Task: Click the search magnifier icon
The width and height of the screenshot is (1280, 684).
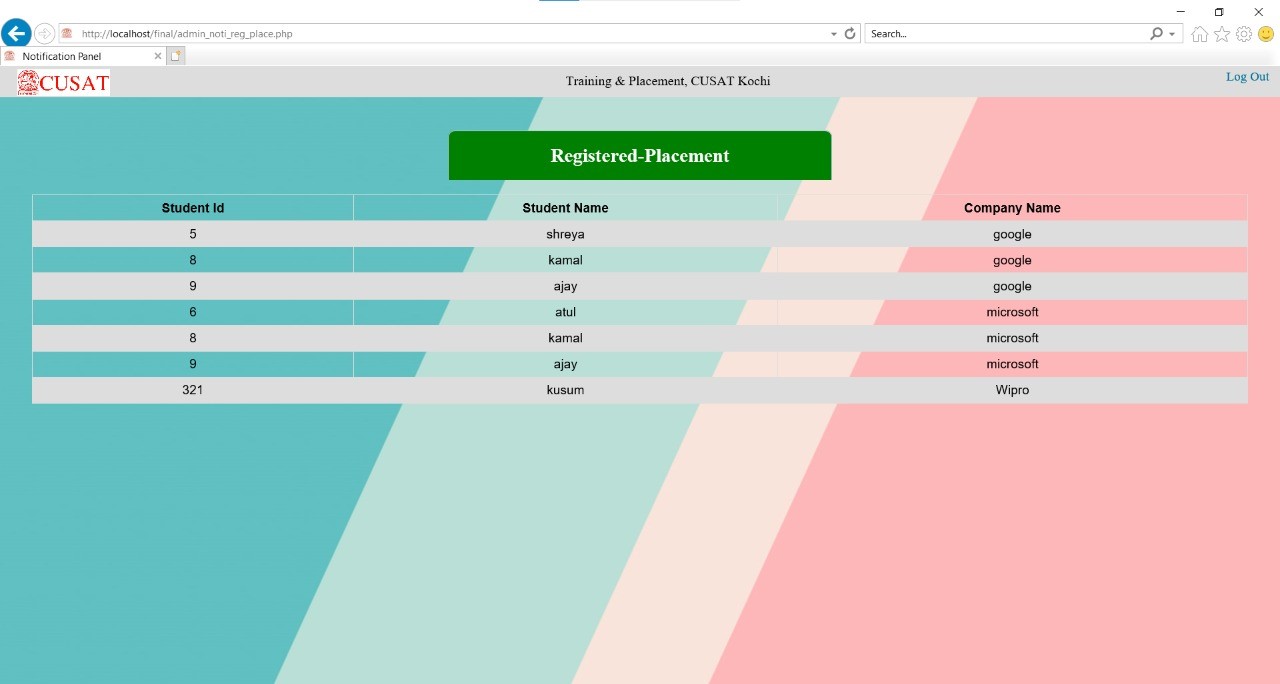Action: (1157, 33)
